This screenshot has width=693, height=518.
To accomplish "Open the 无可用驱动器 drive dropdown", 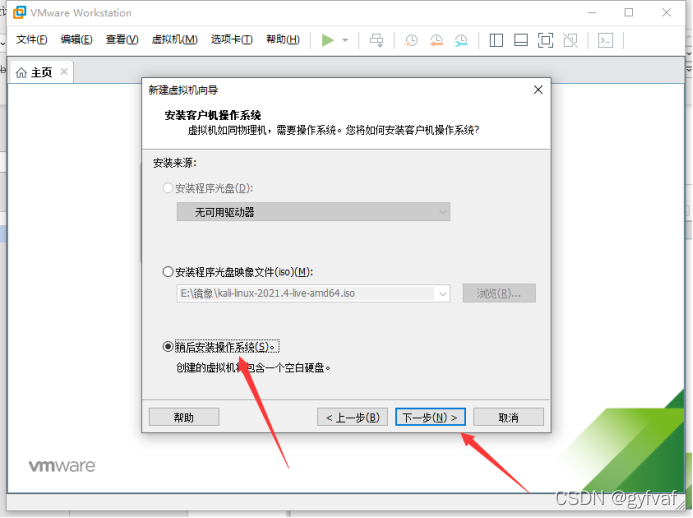I will 313,212.
